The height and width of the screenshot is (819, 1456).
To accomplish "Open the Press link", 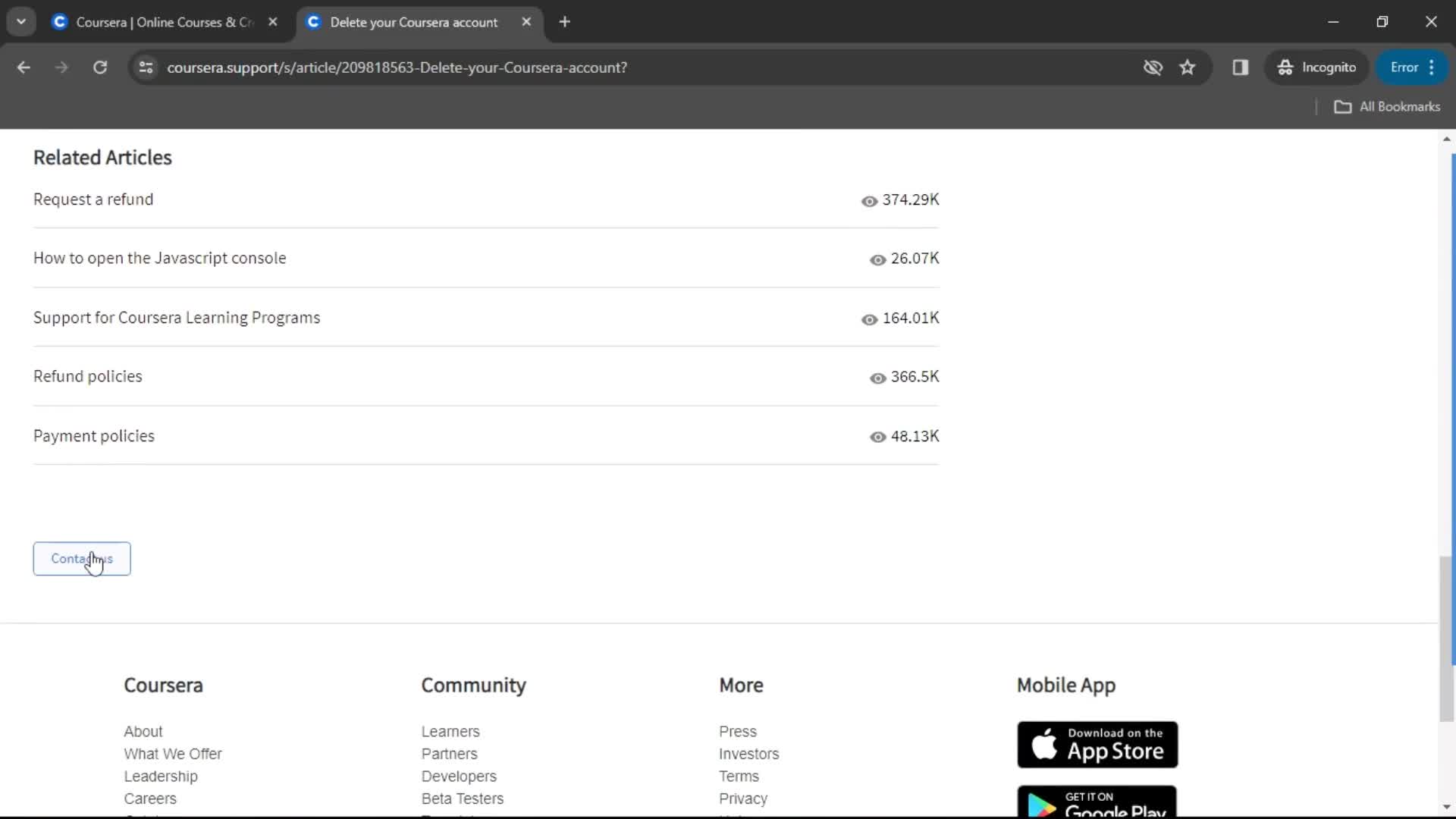I will [738, 732].
